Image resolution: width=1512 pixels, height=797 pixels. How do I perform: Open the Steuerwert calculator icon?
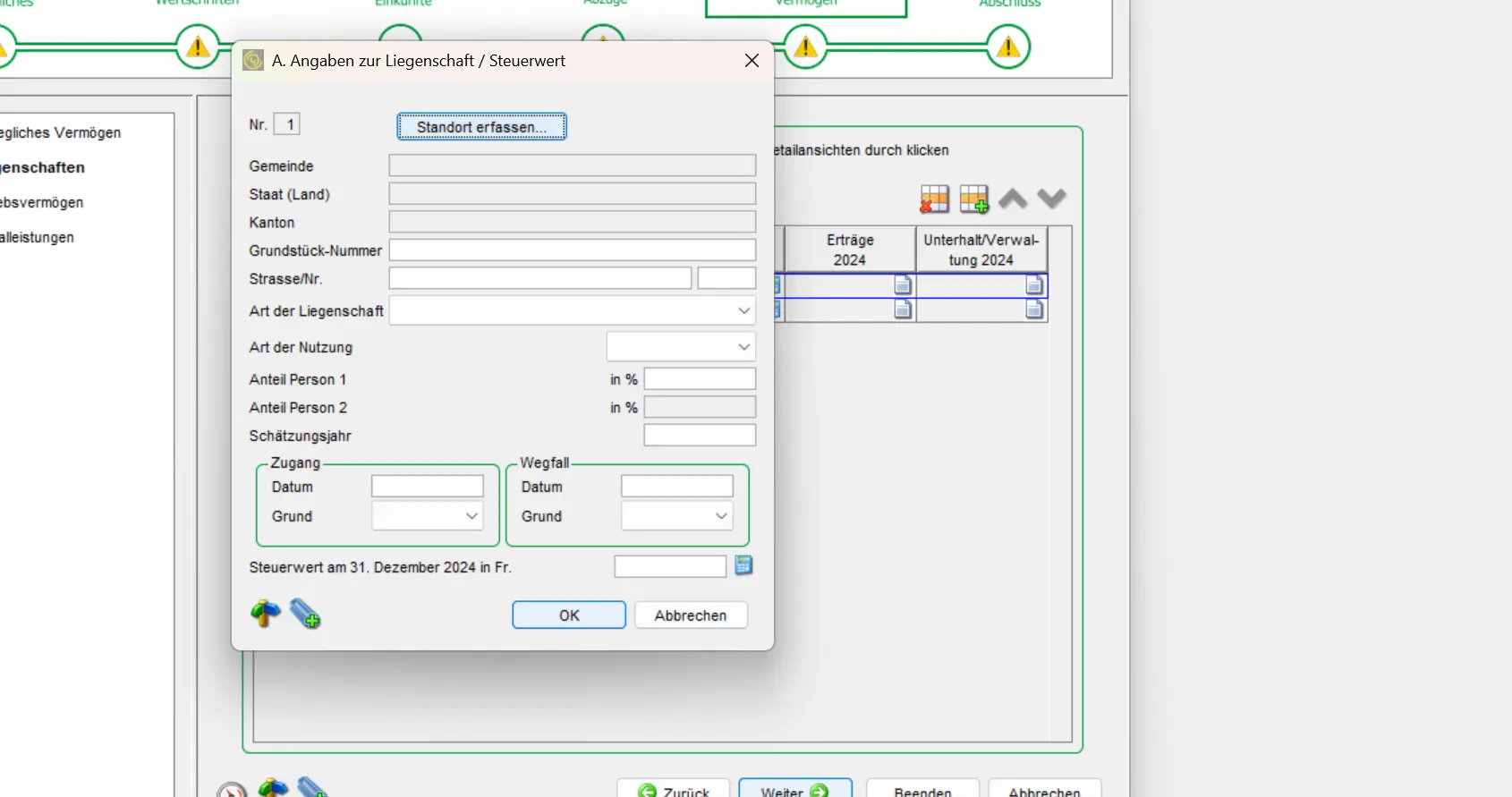point(743,565)
